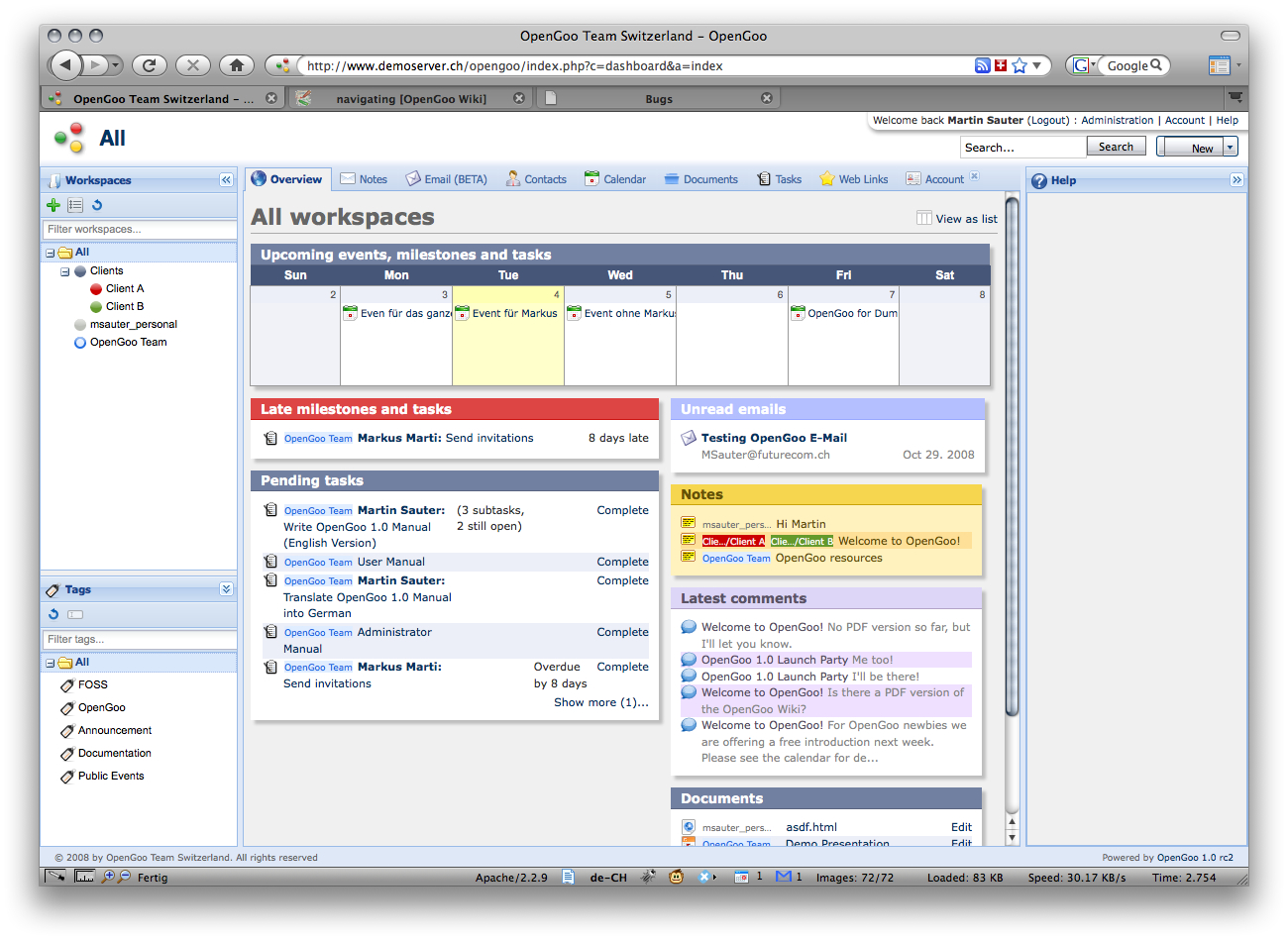Click the Tags panel refresh icon
Viewport: 1288px width, 940px height.
pos(54,614)
